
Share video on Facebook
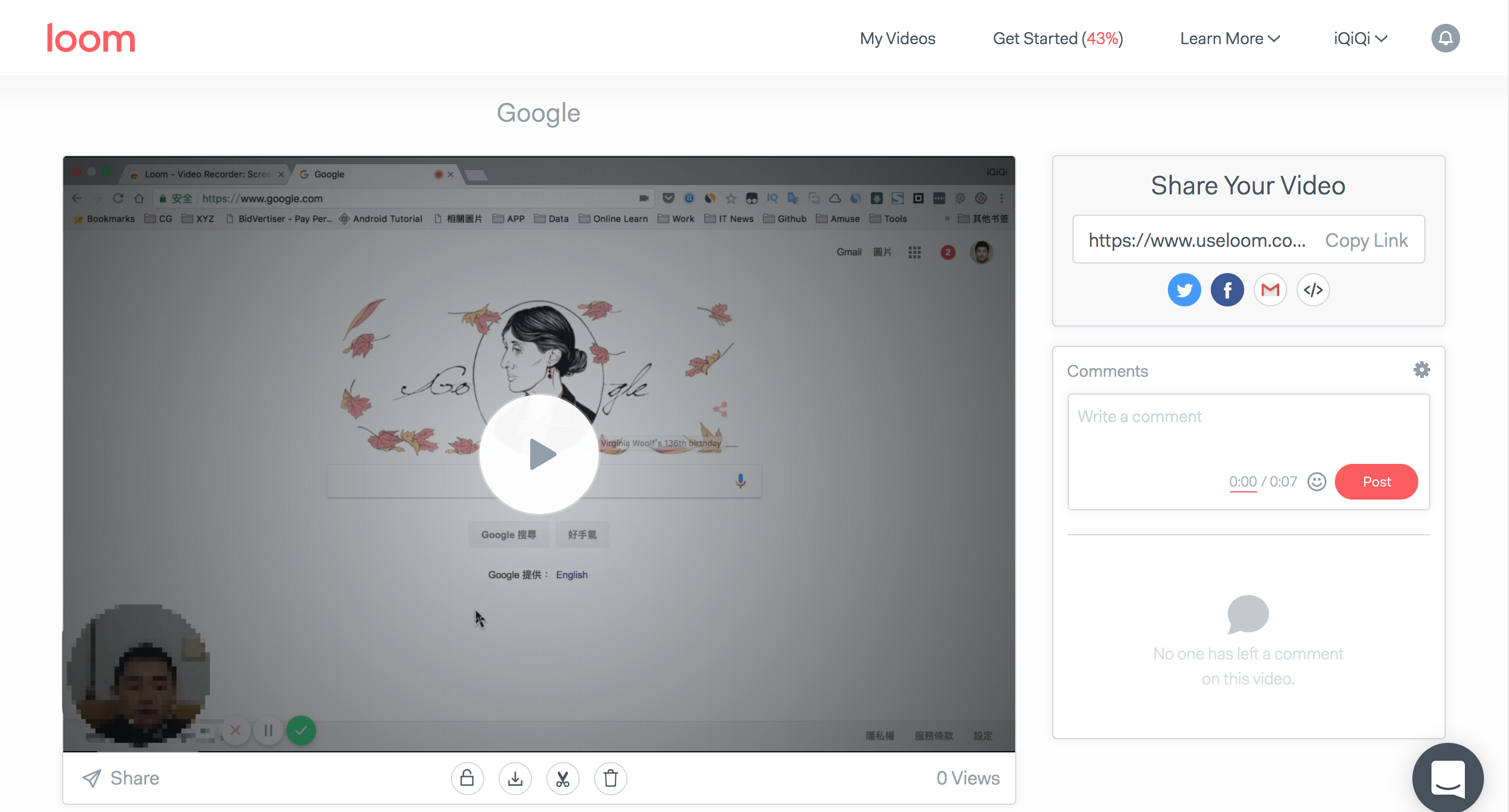pos(1227,290)
